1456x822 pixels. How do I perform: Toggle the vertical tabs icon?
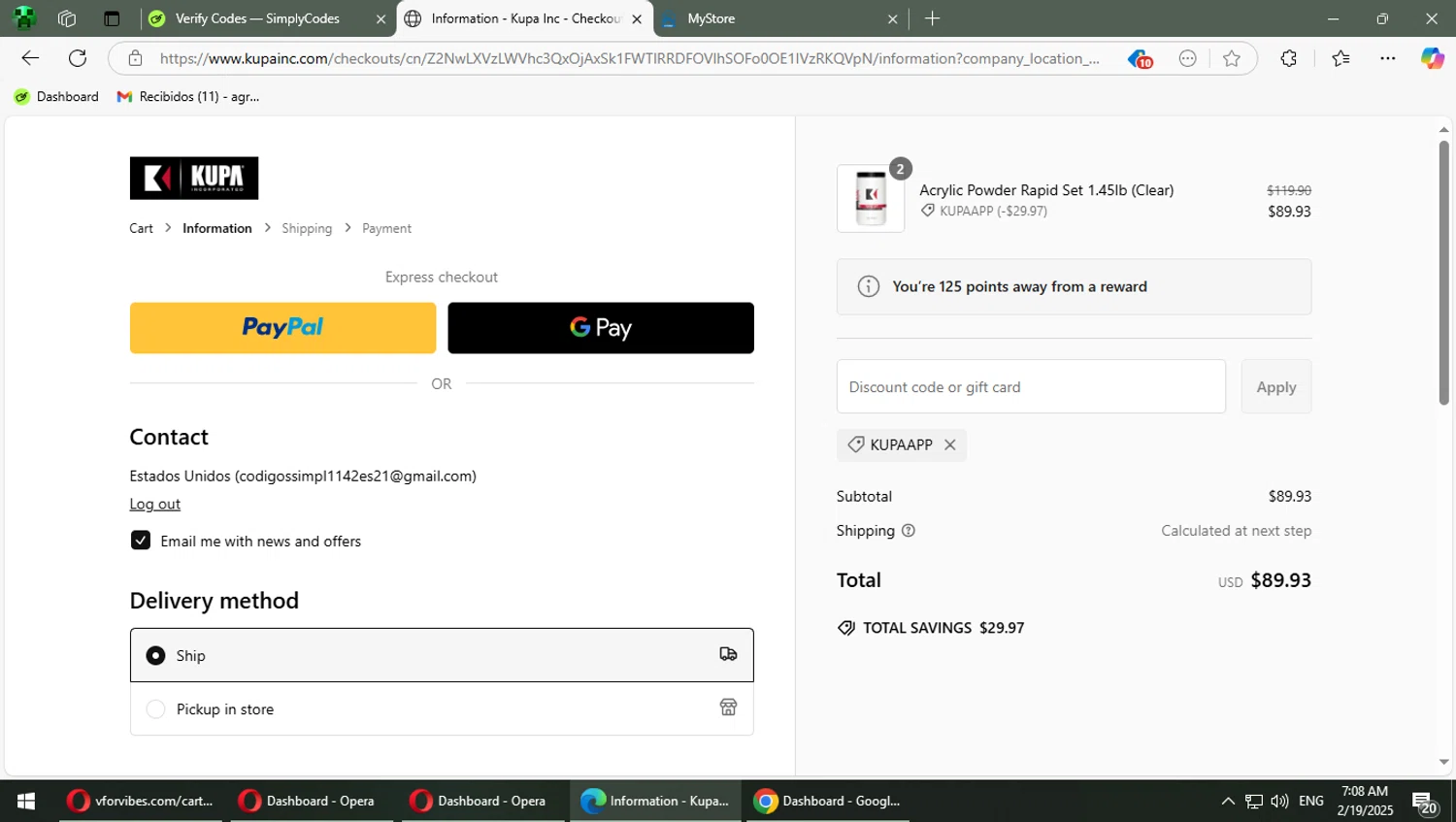pyautogui.click(x=112, y=18)
